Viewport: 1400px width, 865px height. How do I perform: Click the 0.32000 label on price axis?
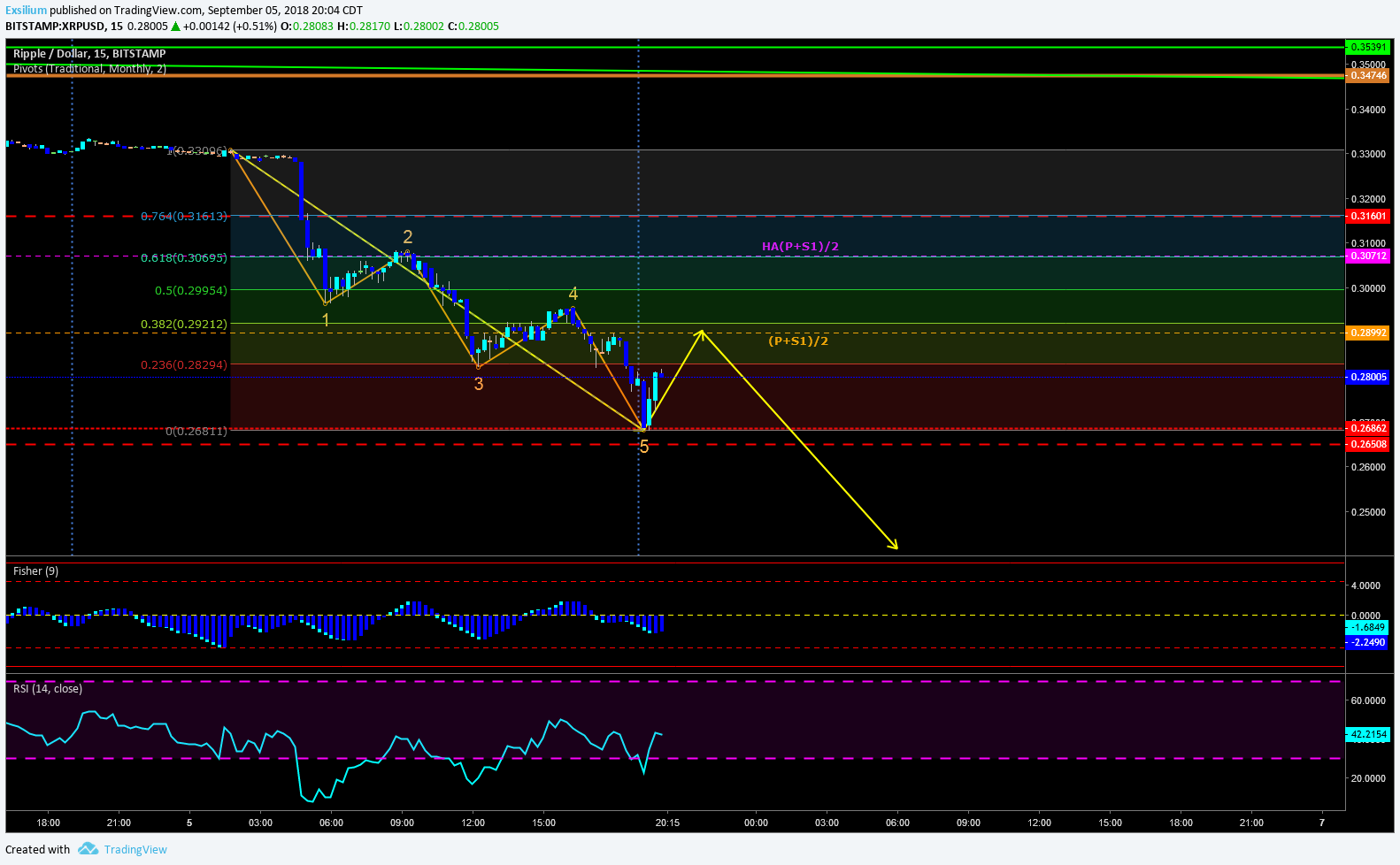click(1367, 200)
